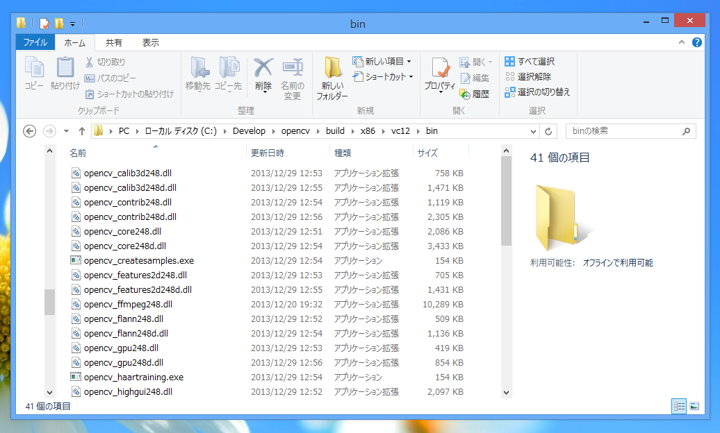720x433 pixels.
Task: Click the help question mark icon
Action: [x=697, y=42]
